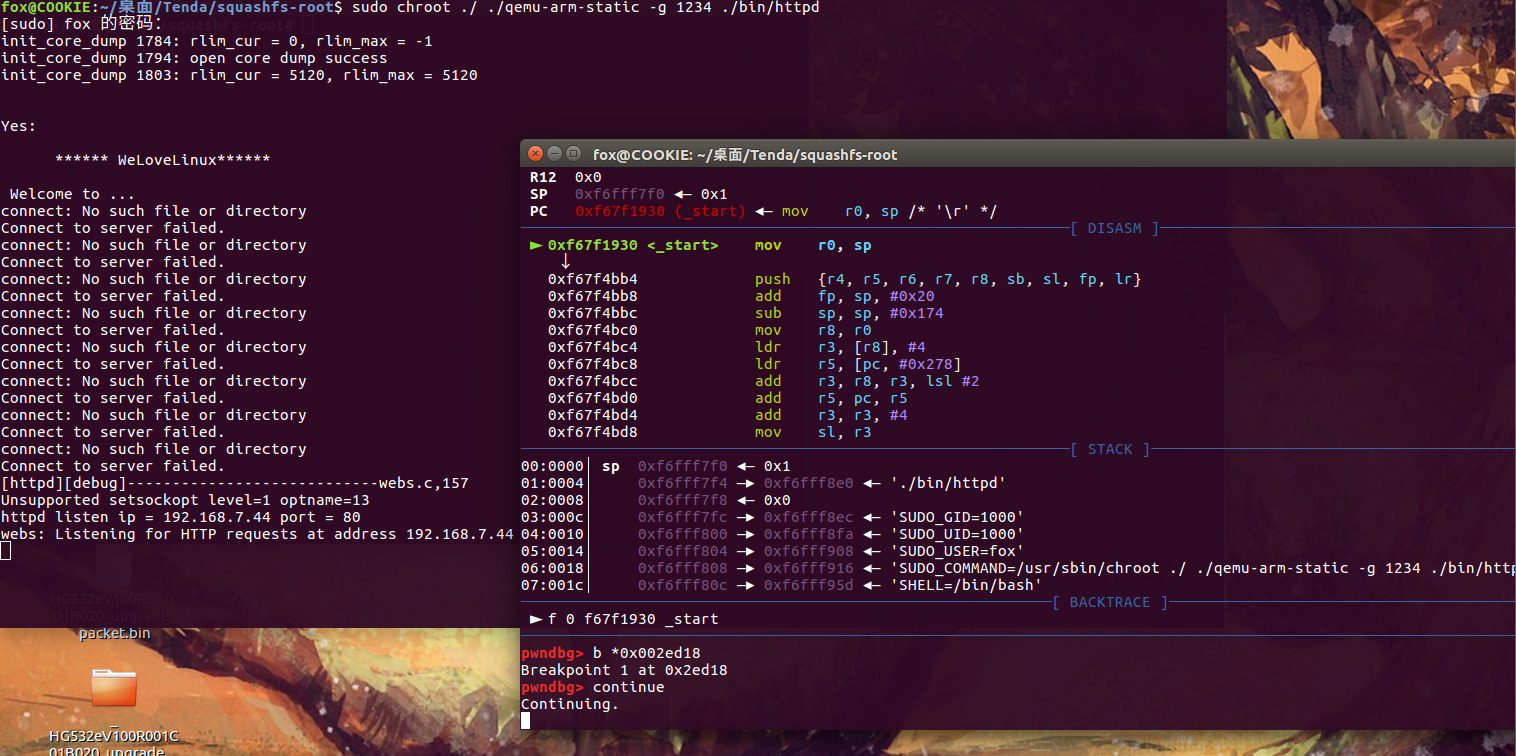Click the cursor block in the pwndbg terminal

click(525, 721)
